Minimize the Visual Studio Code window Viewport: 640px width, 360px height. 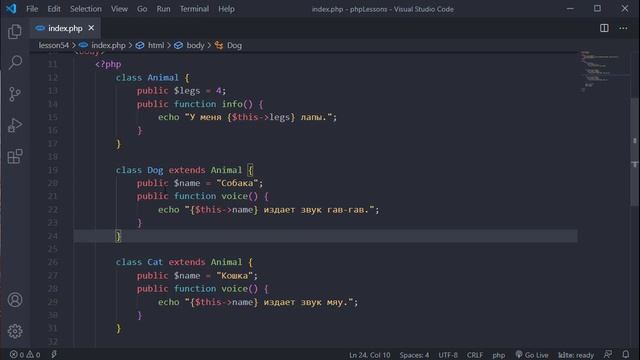pyautogui.click(x=570, y=9)
